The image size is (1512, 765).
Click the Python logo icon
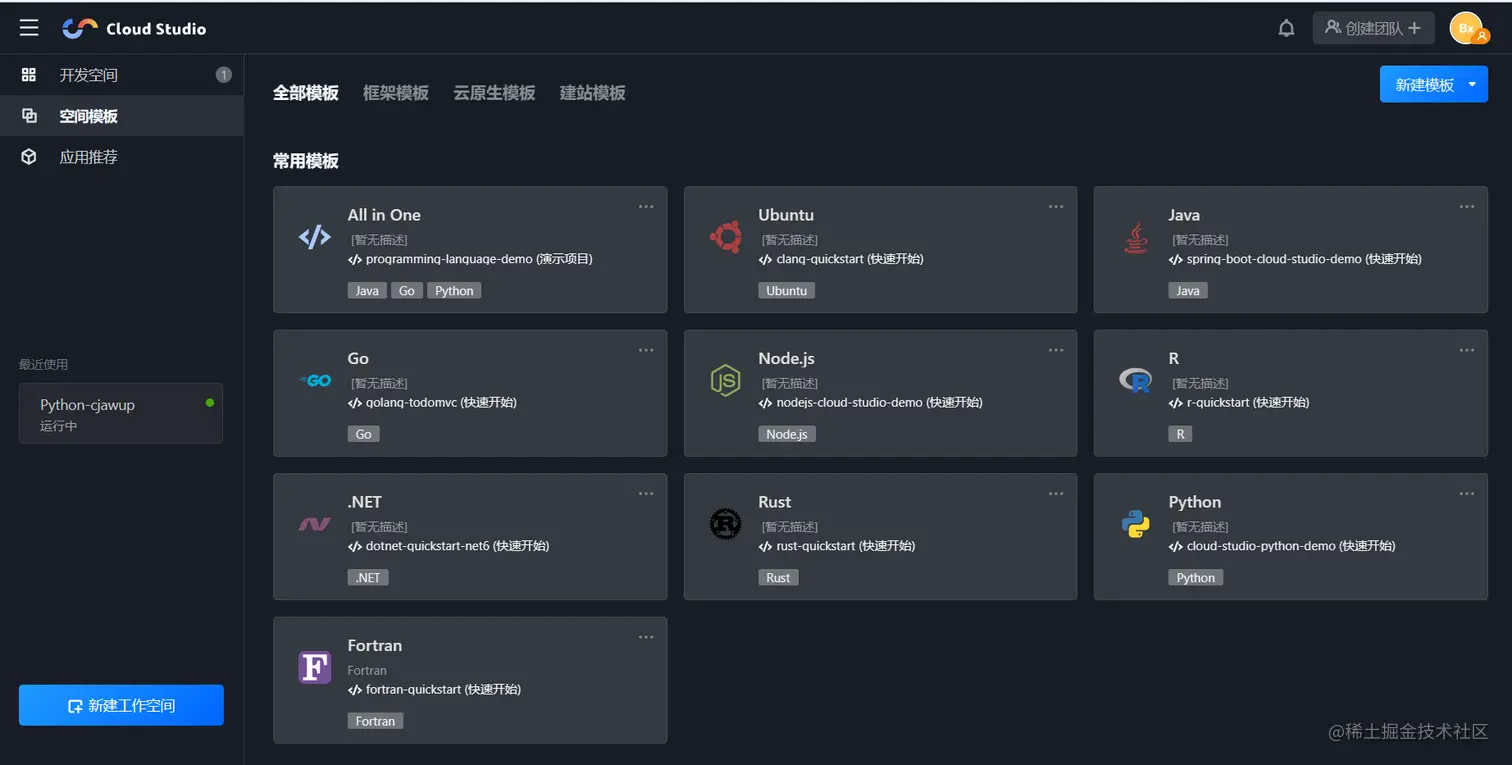coord(1135,524)
